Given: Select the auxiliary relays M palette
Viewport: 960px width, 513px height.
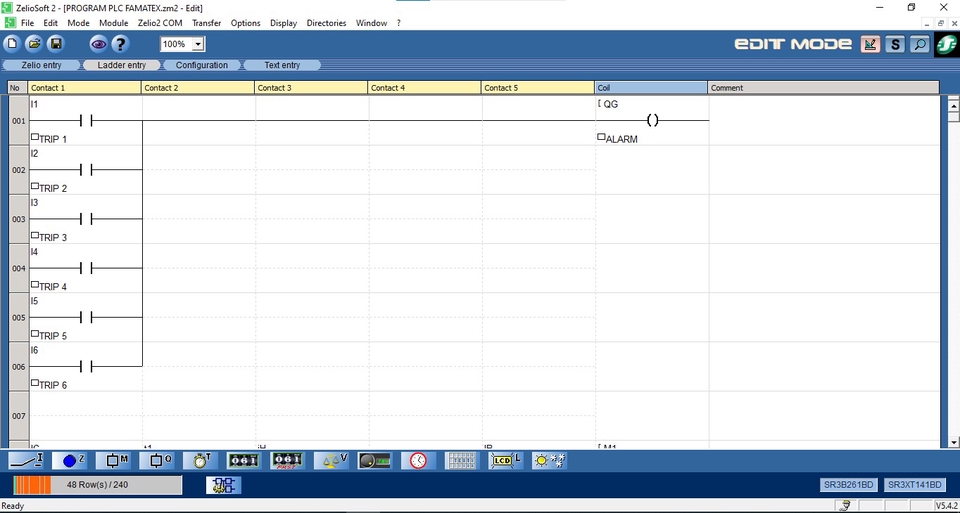Looking at the screenshot, I should [x=114, y=460].
